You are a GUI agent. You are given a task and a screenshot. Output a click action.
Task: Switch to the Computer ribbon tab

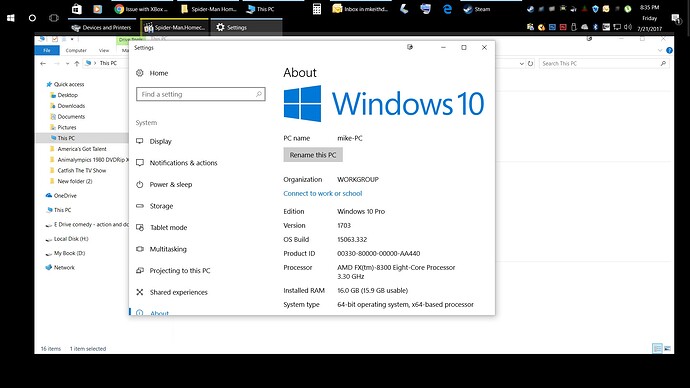[76, 51]
